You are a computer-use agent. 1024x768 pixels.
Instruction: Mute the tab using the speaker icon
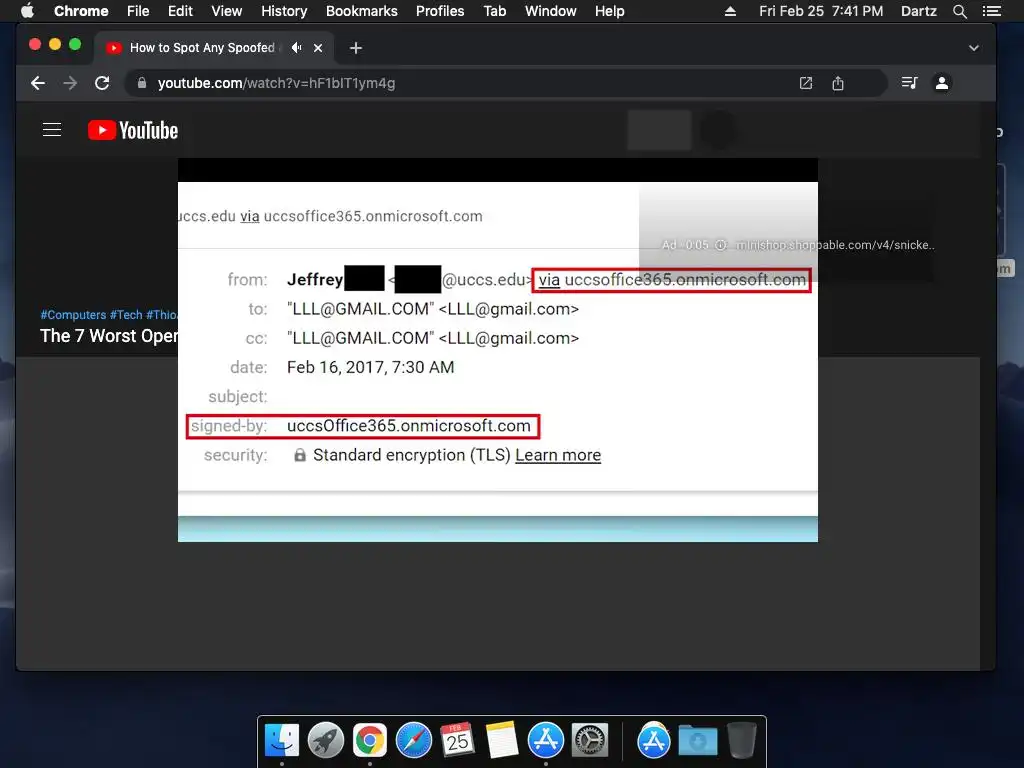pos(296,48)
